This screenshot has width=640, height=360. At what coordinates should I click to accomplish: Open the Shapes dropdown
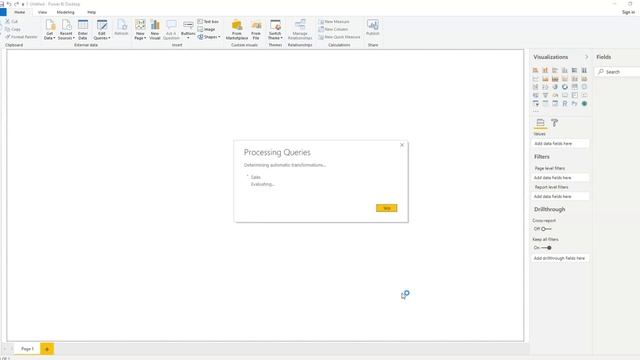pyautogui.click(x=209, y=37)
